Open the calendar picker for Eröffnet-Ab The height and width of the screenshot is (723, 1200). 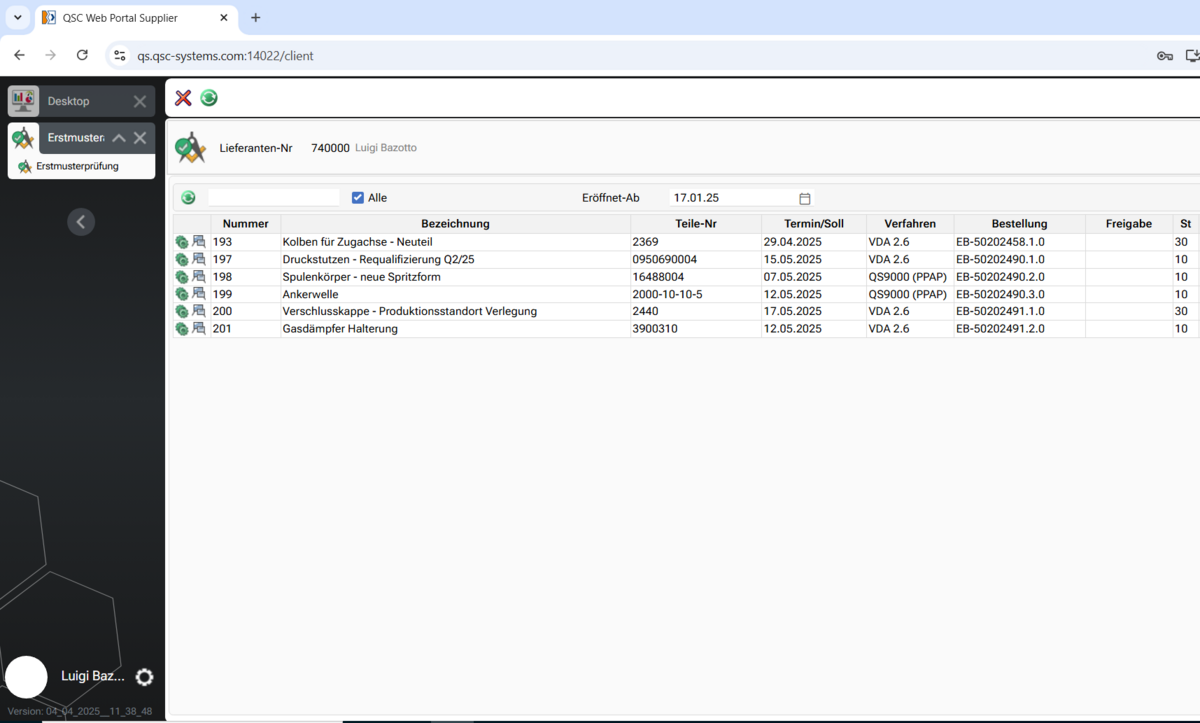(805, 198)
